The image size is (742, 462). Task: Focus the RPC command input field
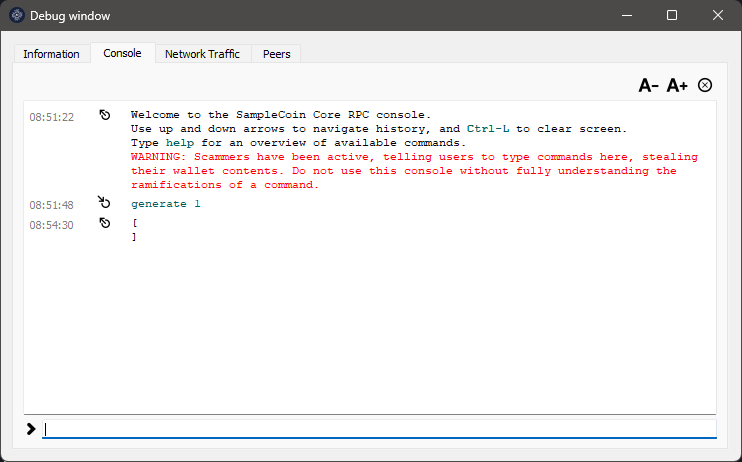point(378,429)
